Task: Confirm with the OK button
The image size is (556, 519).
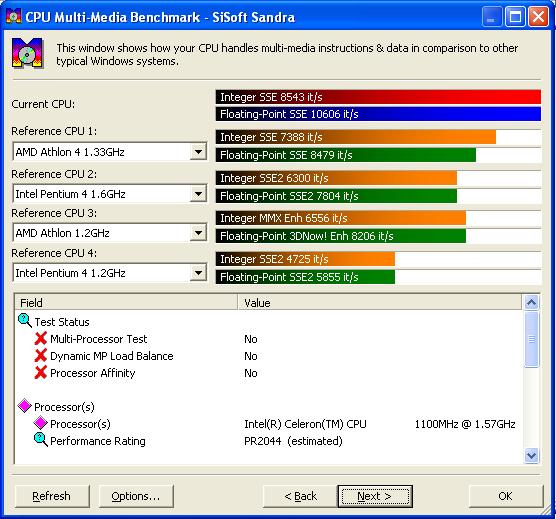Action: point(506,496)
